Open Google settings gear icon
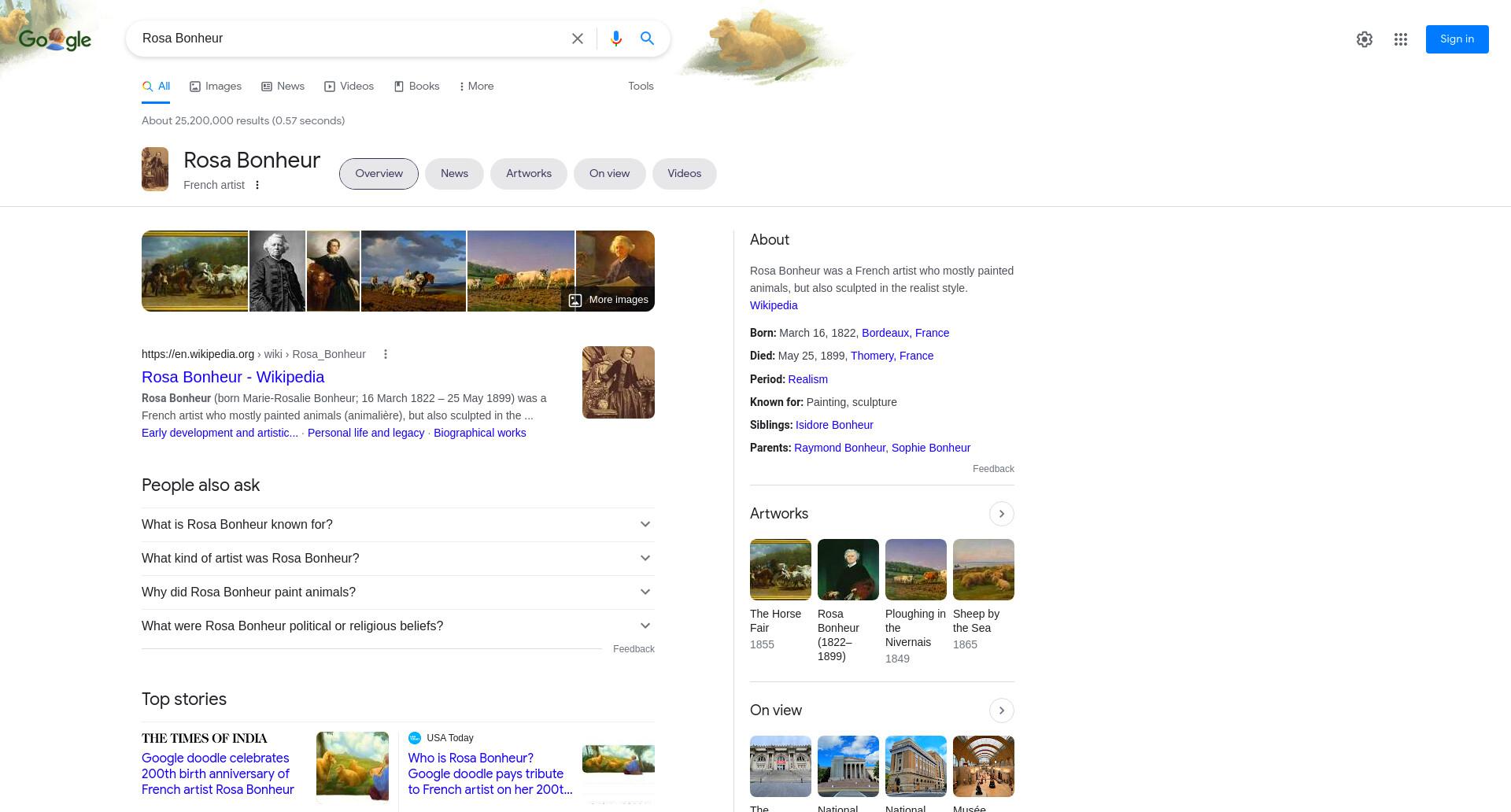1511x812 pixels. click(1365, 39)
